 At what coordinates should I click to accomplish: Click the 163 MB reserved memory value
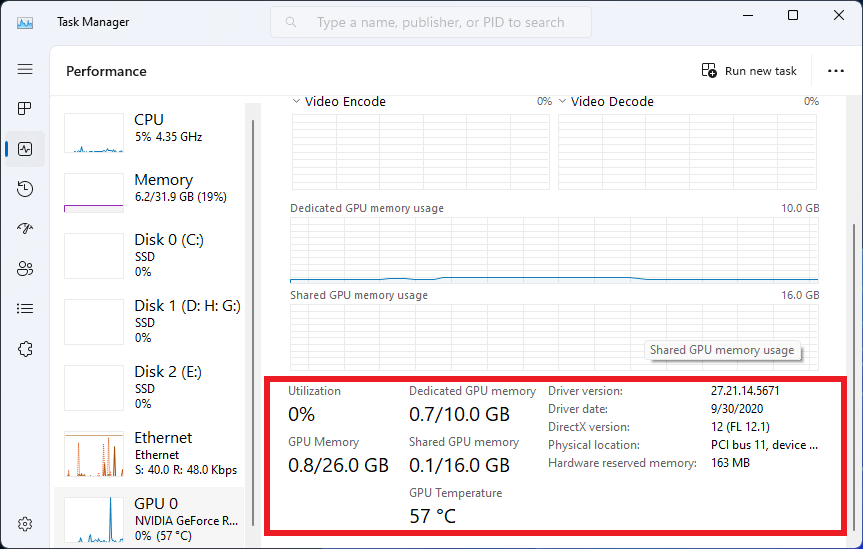[x=730, y=463]
